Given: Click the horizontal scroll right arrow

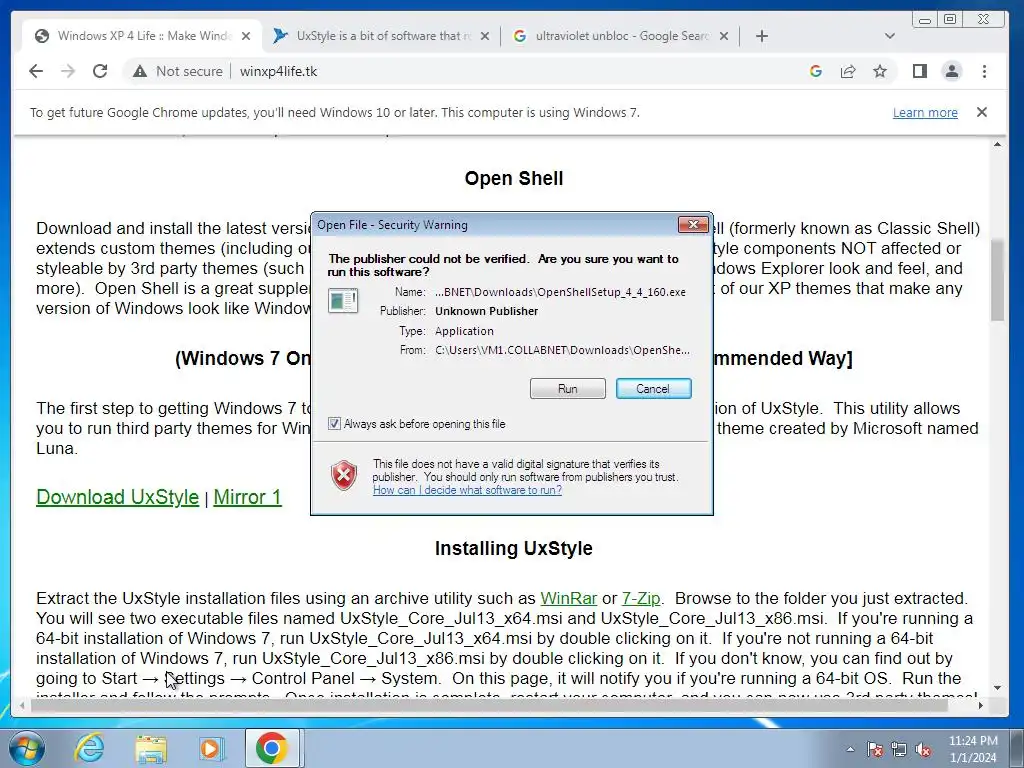Looking at the screenshot, I should coord(980,705).
